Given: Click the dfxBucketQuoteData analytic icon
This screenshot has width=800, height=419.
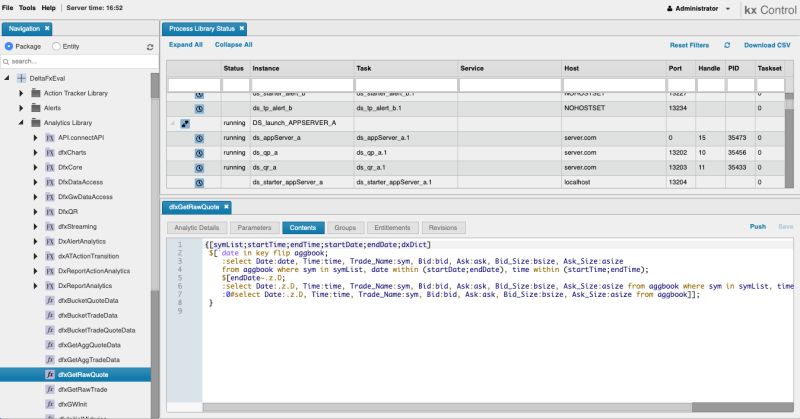Looking at the screenshot, I should click(50, 301).
